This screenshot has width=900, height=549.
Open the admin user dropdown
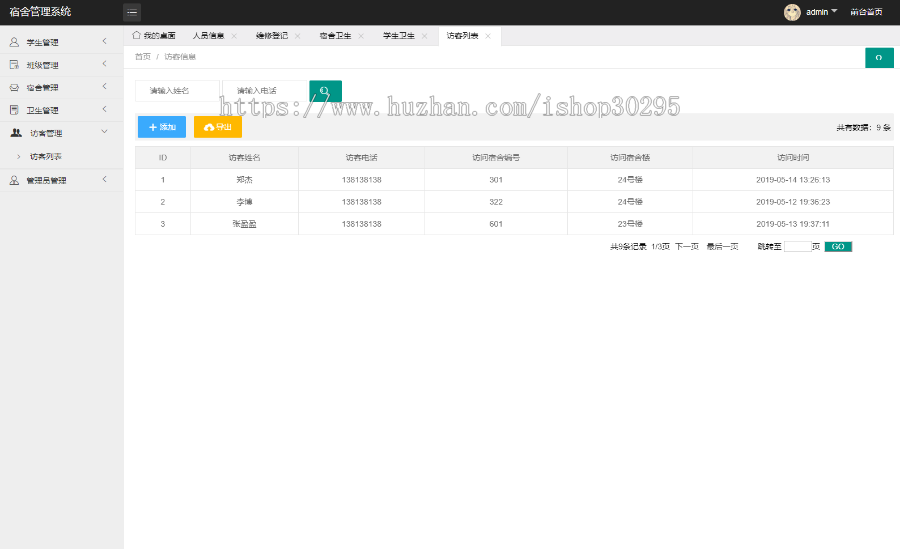[821, 12]
